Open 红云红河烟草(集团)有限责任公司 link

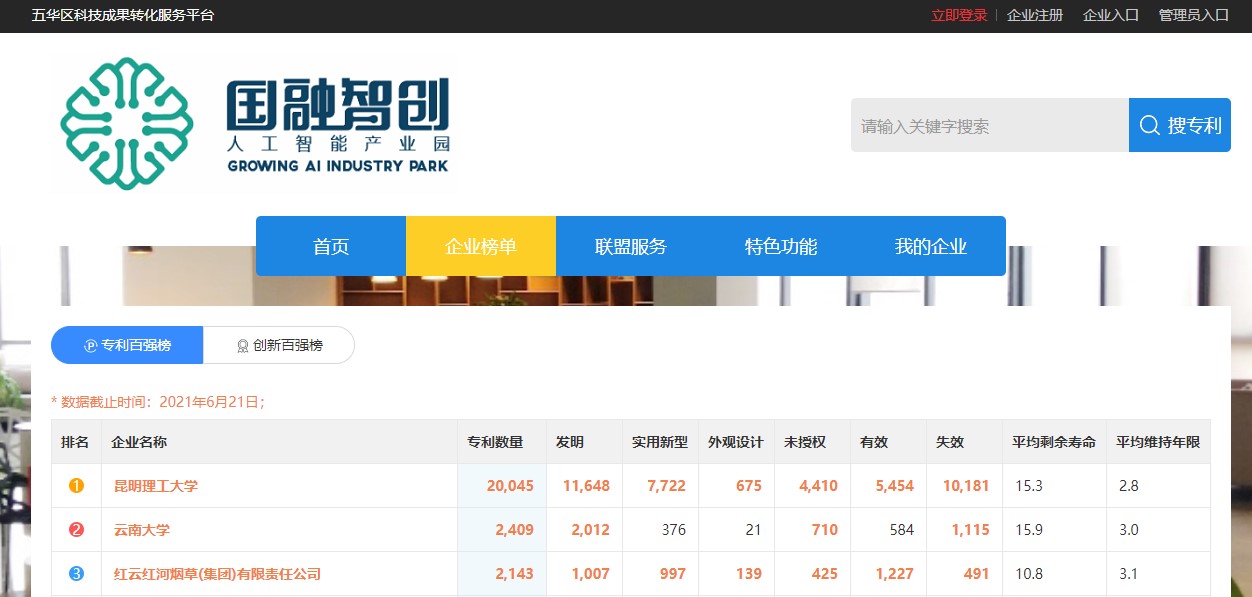tap(217, 574)
